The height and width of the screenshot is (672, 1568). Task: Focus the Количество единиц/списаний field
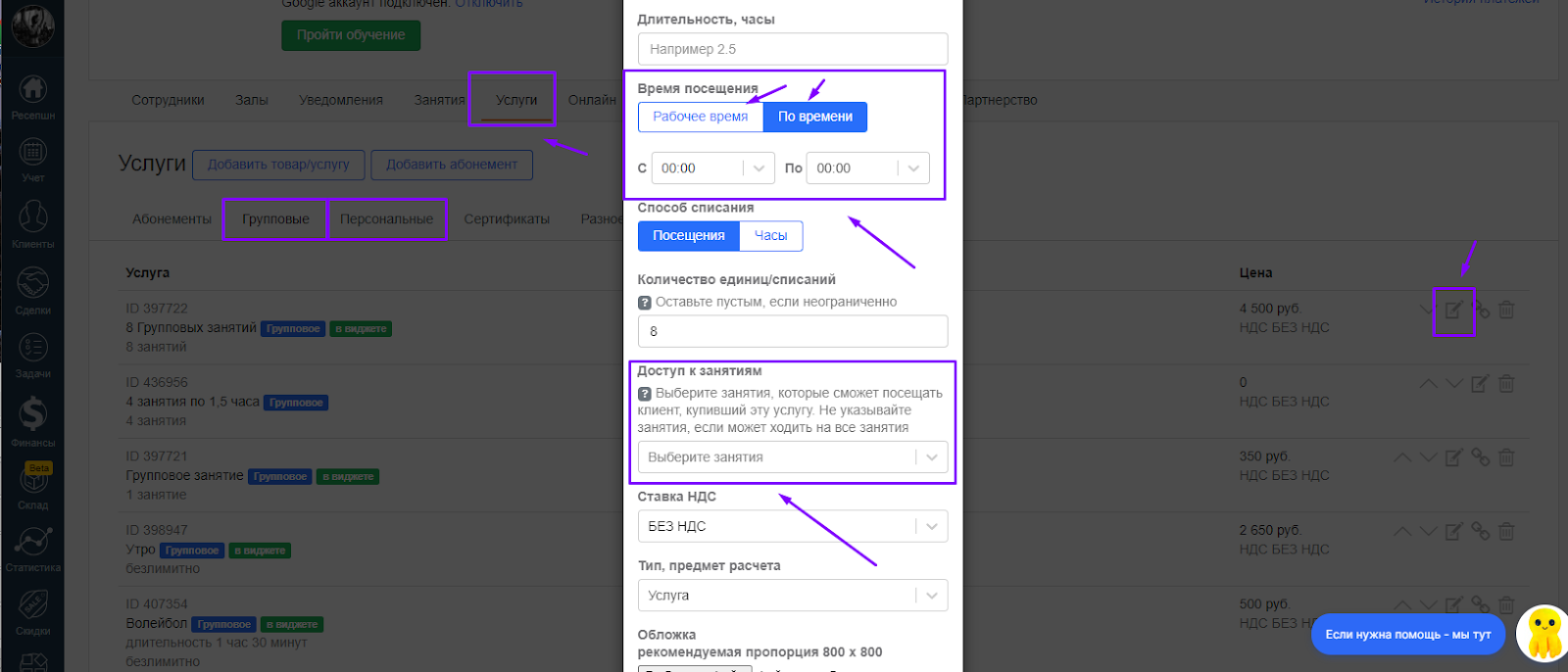[793, 331]
